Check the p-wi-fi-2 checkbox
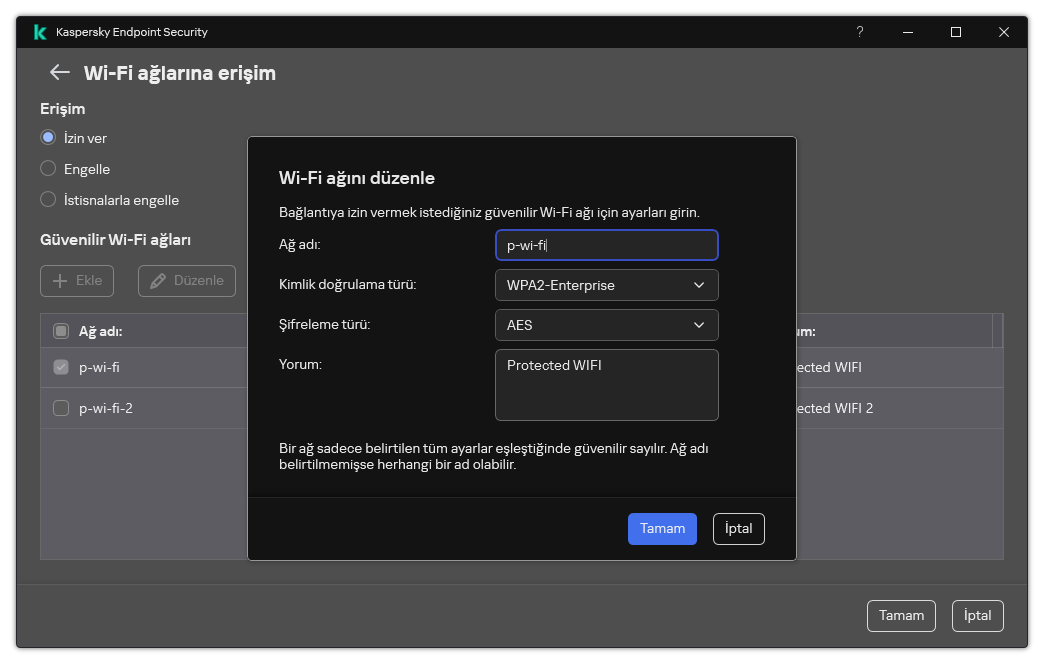The width and height of the screenshot is (1044, 664). pyautogui.click(x=60, y=408)
